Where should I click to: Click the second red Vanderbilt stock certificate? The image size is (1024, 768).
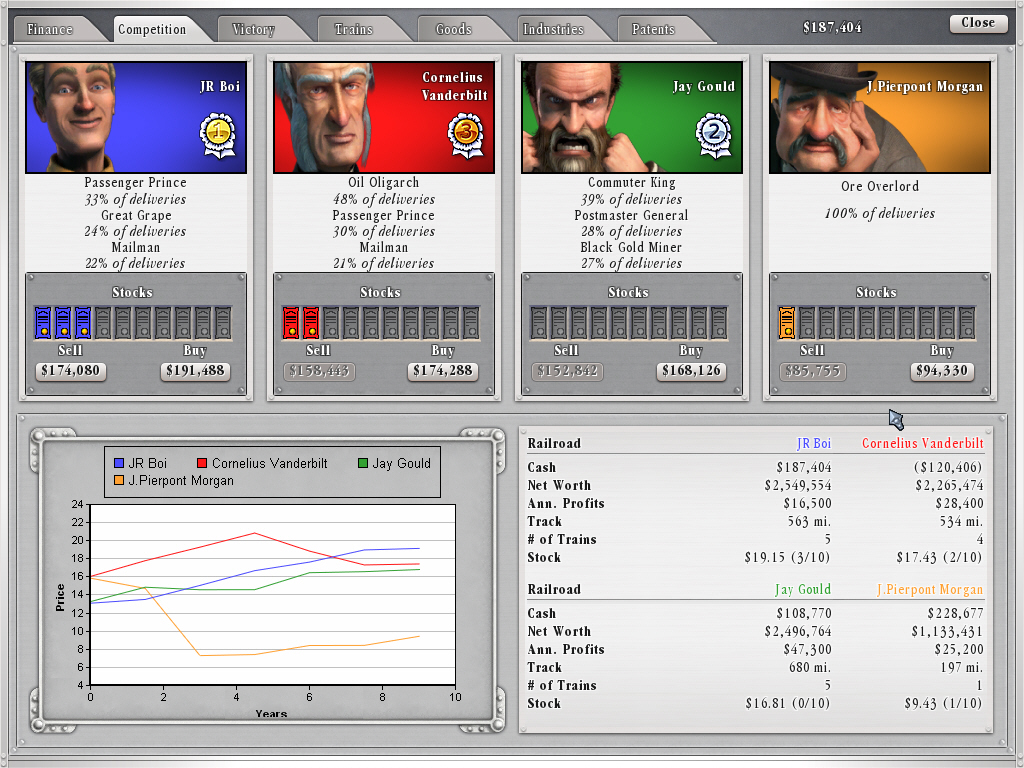pyautogui.click(x=311, y=323)
